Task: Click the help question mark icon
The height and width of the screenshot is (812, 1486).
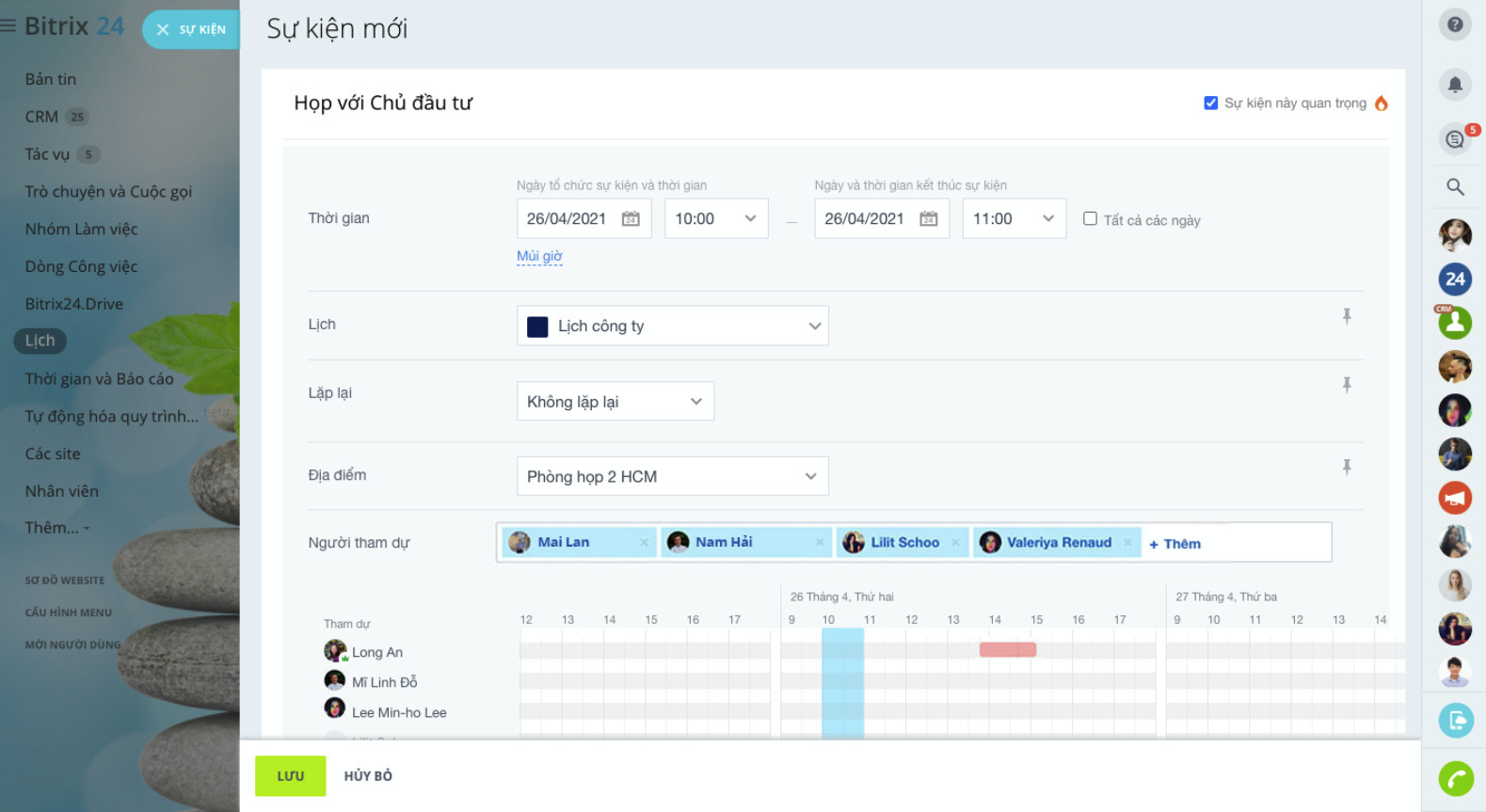Action: (x=1455, y=24)
